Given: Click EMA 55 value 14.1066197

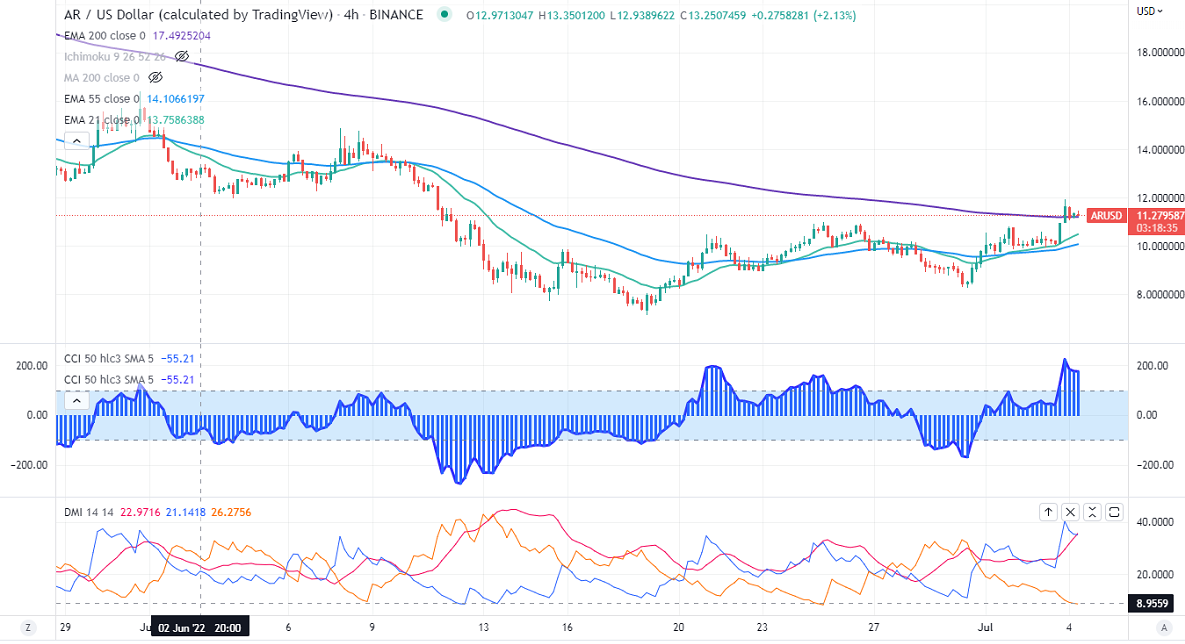Looking at the screenshot, I should [x=175, y=99].
